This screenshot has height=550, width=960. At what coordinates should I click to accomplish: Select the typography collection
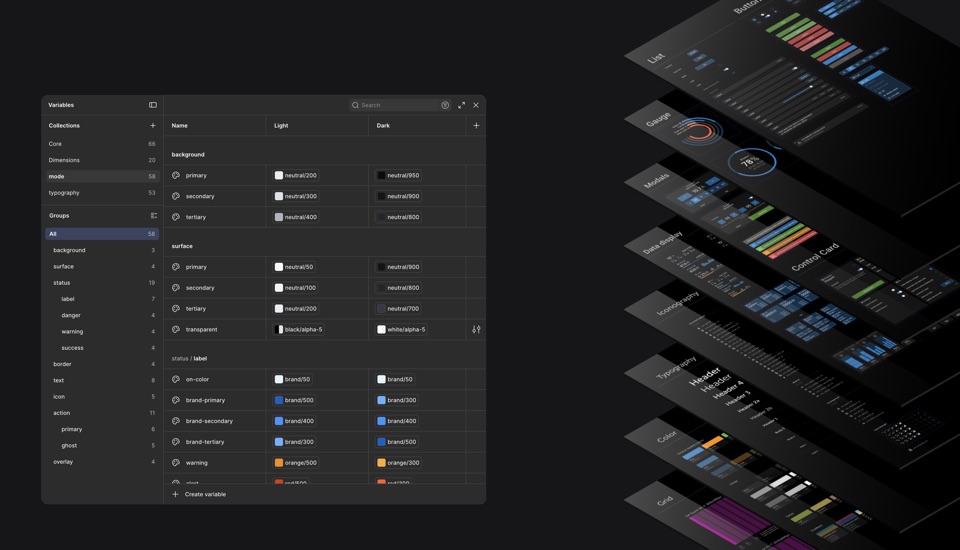tap(102, 193)
